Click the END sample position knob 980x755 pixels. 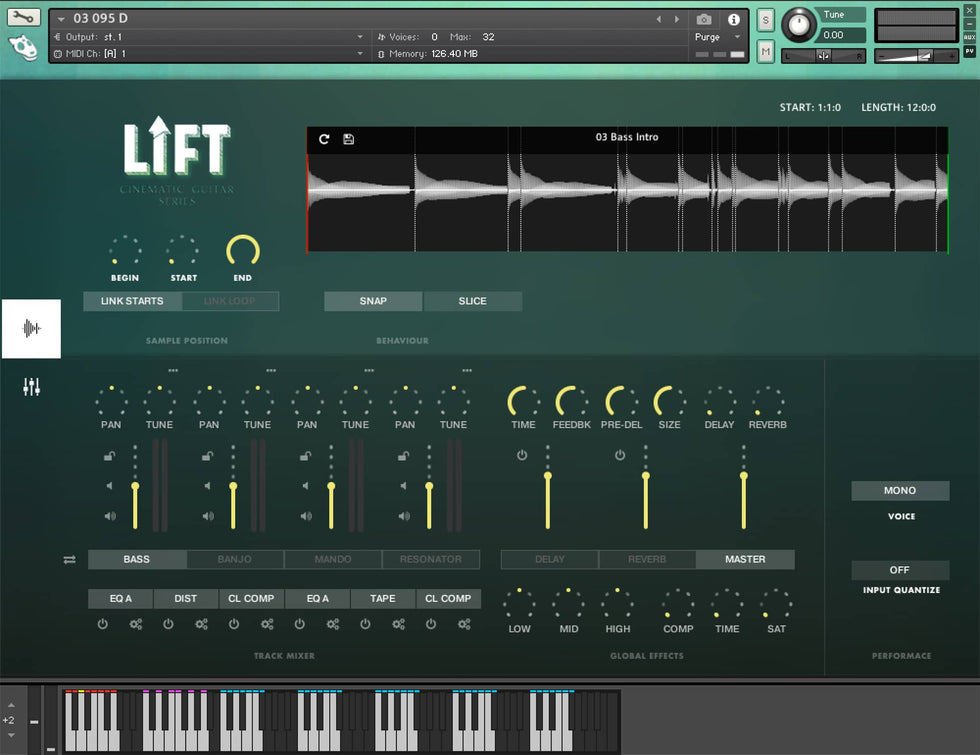[242, 251]
